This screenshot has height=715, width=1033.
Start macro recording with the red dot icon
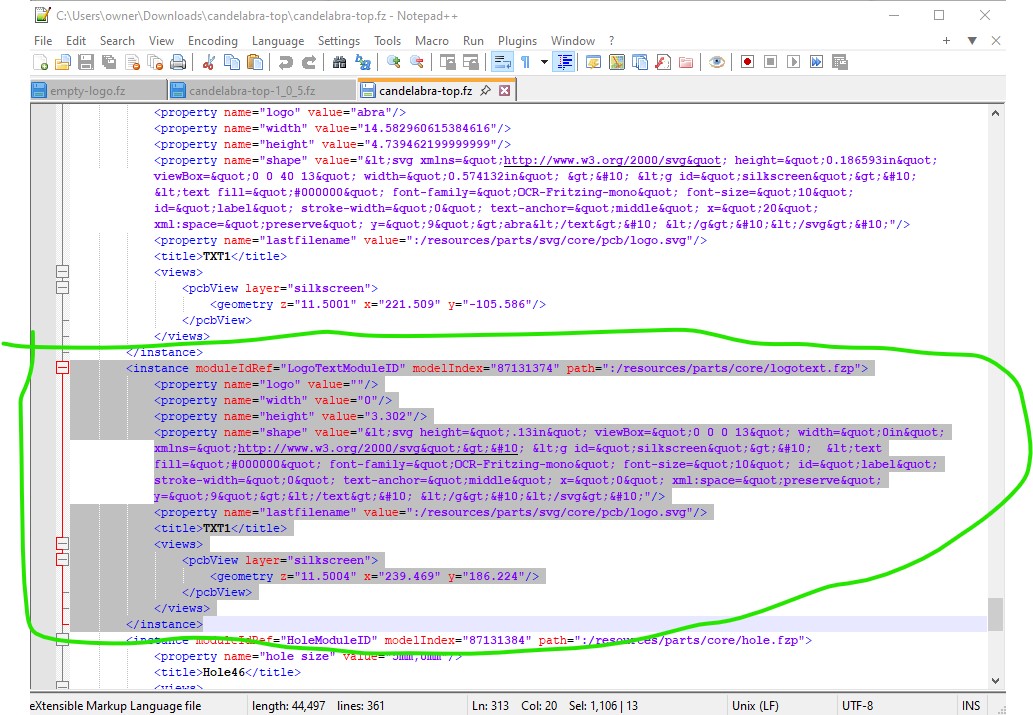coord(747,62)
